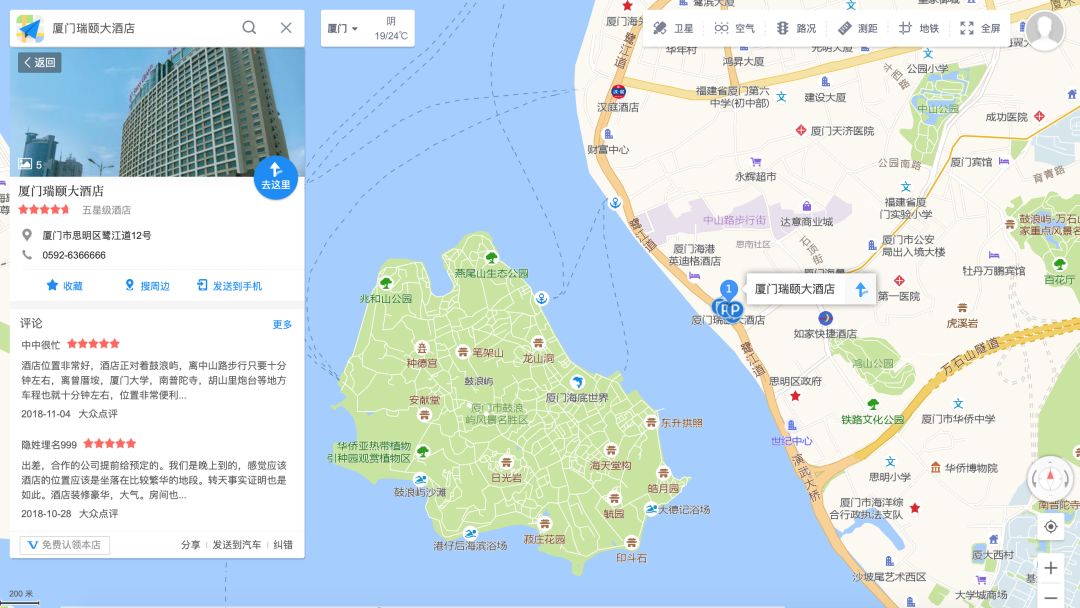Open the hotel photo thumbnail
1080x608 pixels.
(x=157, y=112)
